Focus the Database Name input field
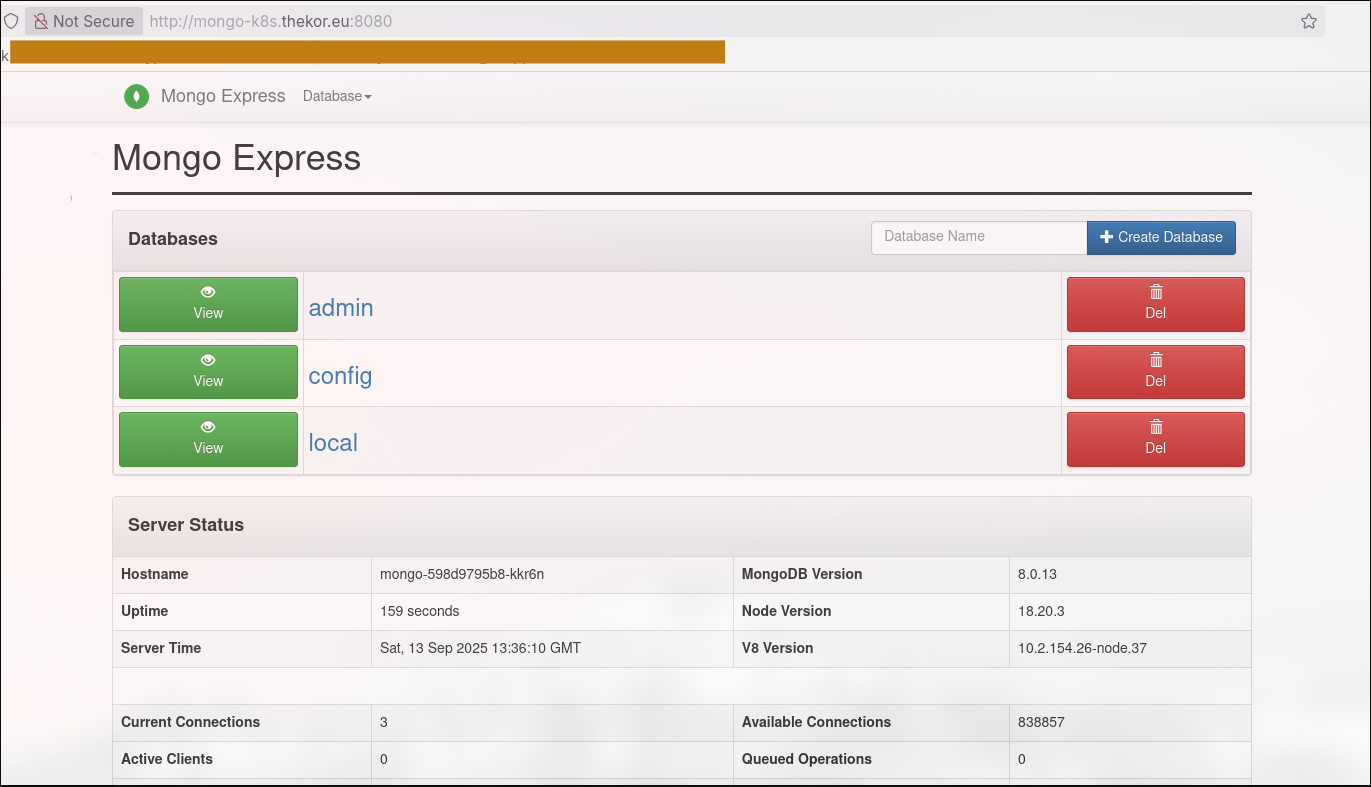This screenshot has width=1371, height=787. click(x=978, y=237)
